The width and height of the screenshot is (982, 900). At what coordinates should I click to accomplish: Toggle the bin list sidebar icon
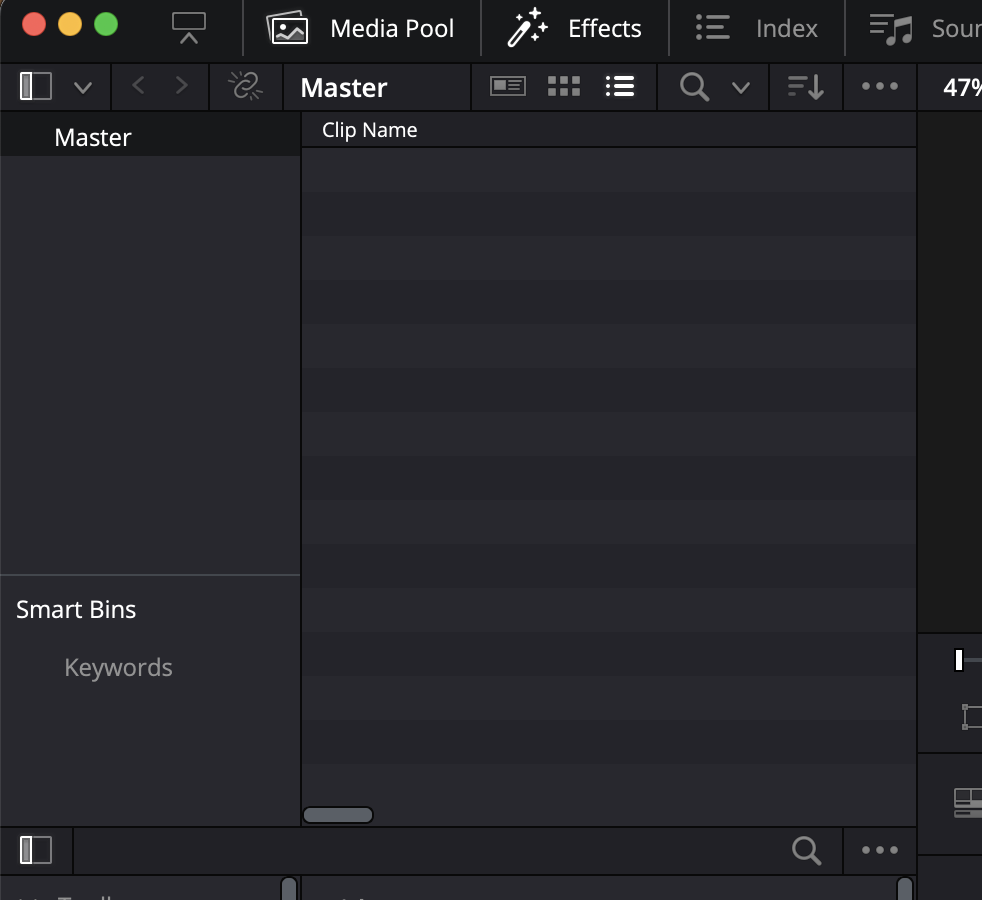[36, 87]
